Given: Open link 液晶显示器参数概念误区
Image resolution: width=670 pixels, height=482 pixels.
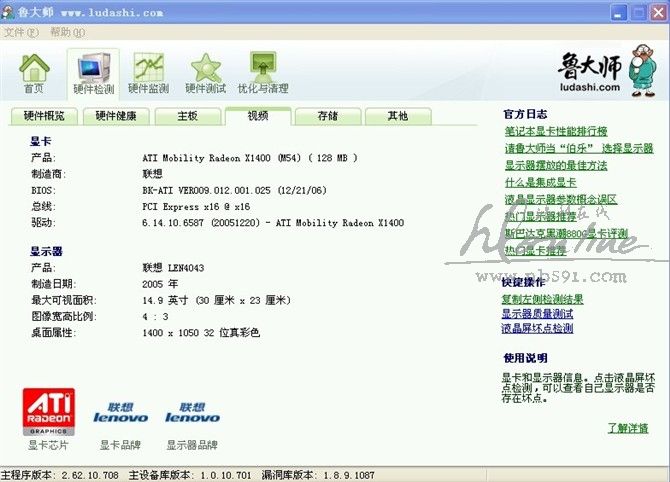Looking at the screenshot, I should [561, 200].
